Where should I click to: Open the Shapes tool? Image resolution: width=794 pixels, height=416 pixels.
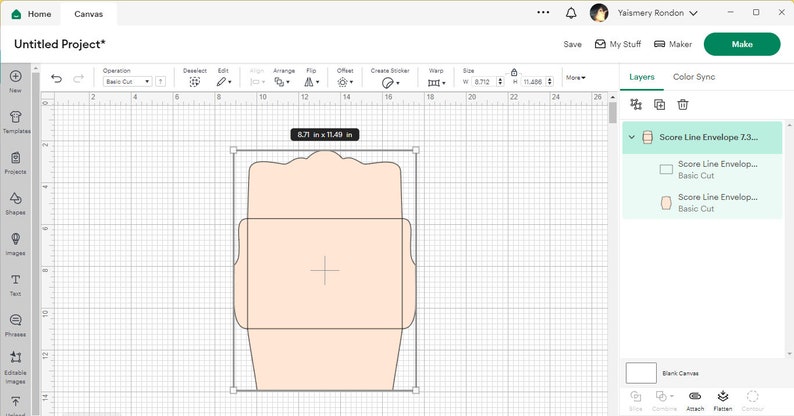15,198
